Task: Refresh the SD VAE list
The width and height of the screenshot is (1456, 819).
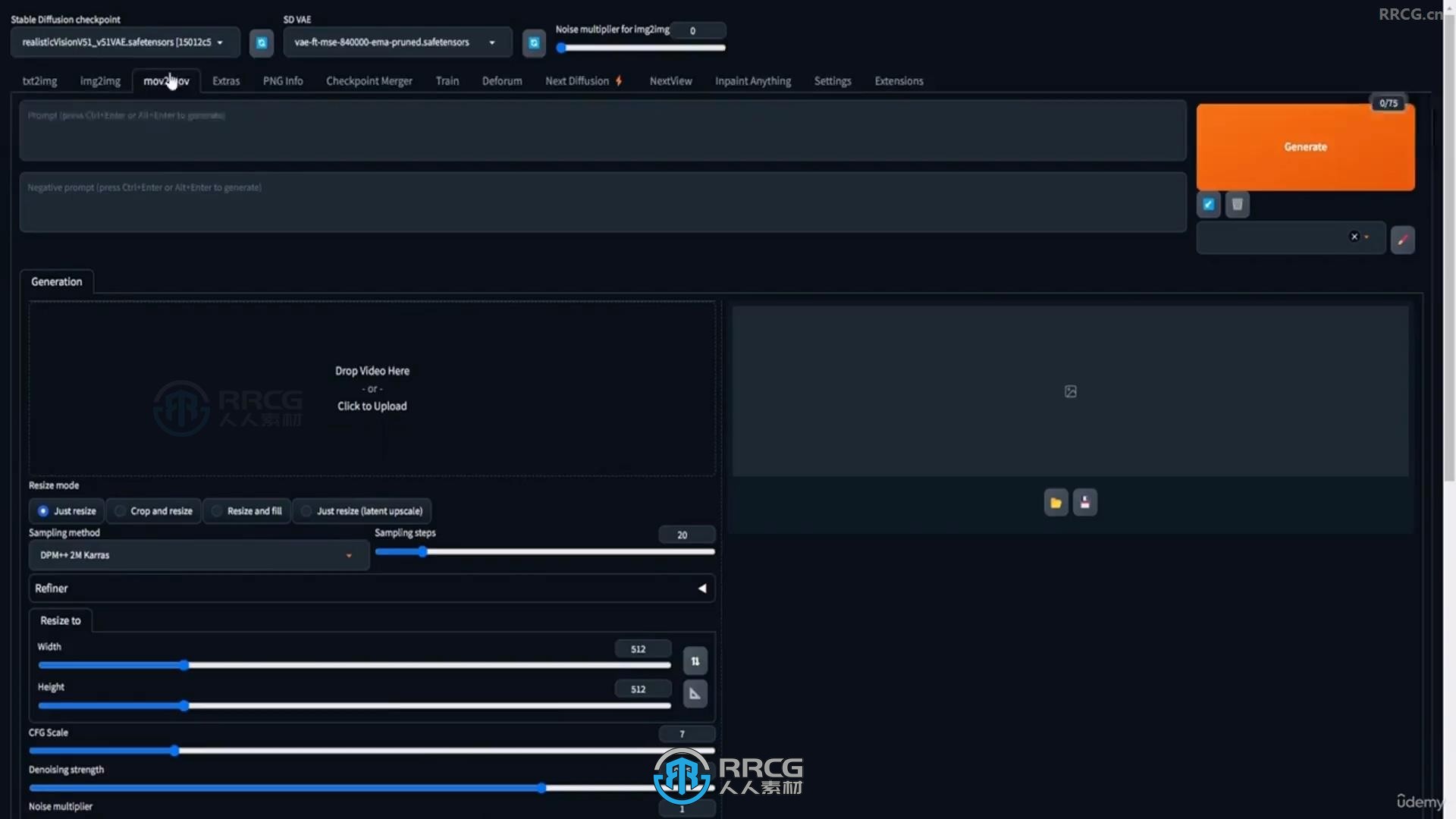Action: pyautogui.click(x=534, y=42)
